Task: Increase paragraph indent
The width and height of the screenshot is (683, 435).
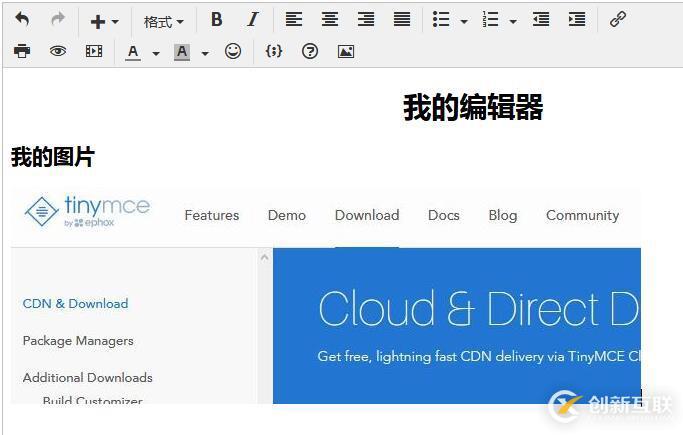Action: (x=577, y=20)
